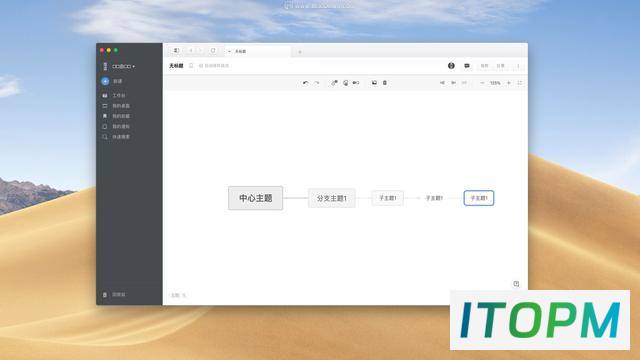The image size is (640, 360).
Task: Toggle the bookmark icon next to document title
Action: point(191,65)
